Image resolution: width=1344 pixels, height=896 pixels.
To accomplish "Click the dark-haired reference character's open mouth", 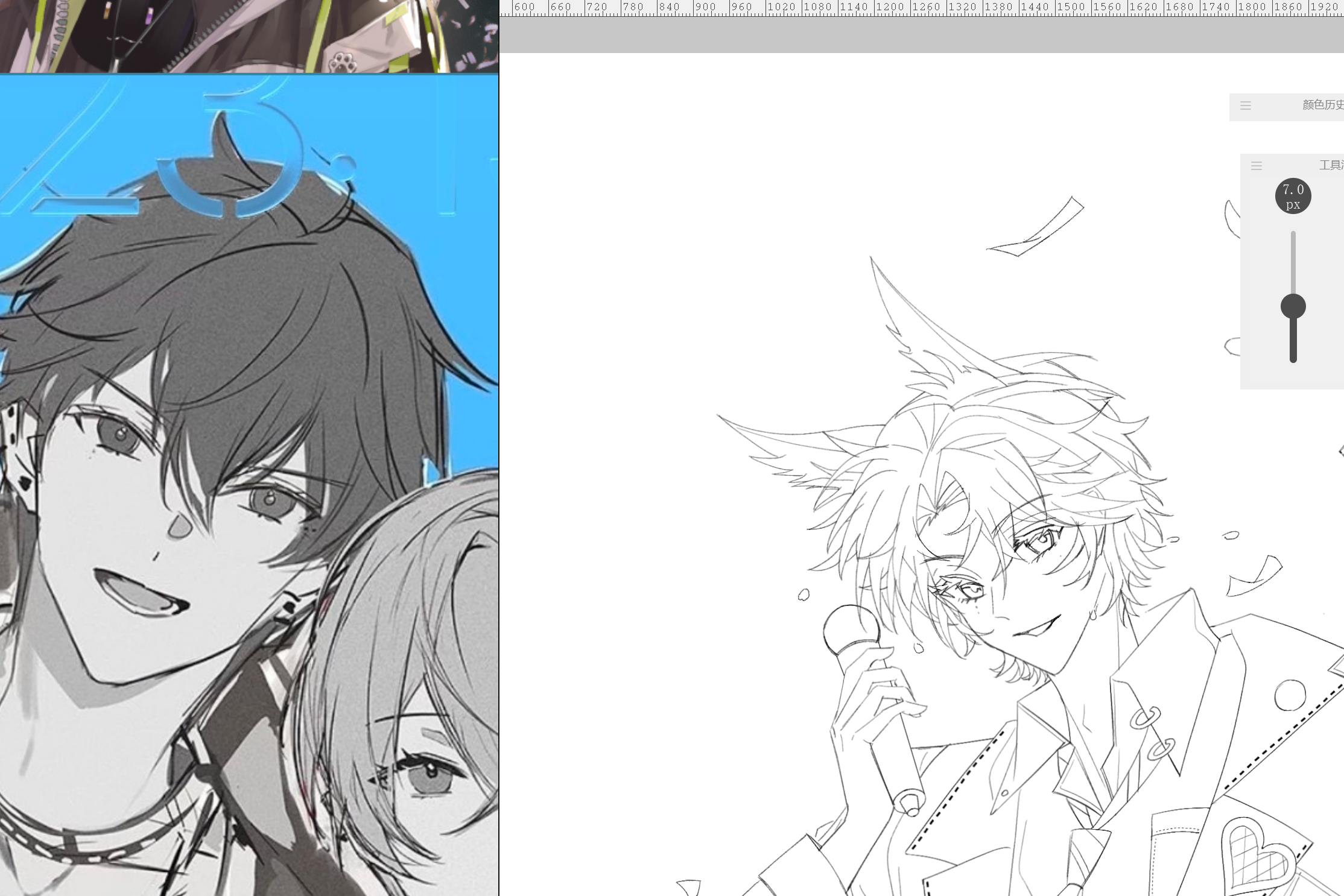I will (x=138, y=594).
